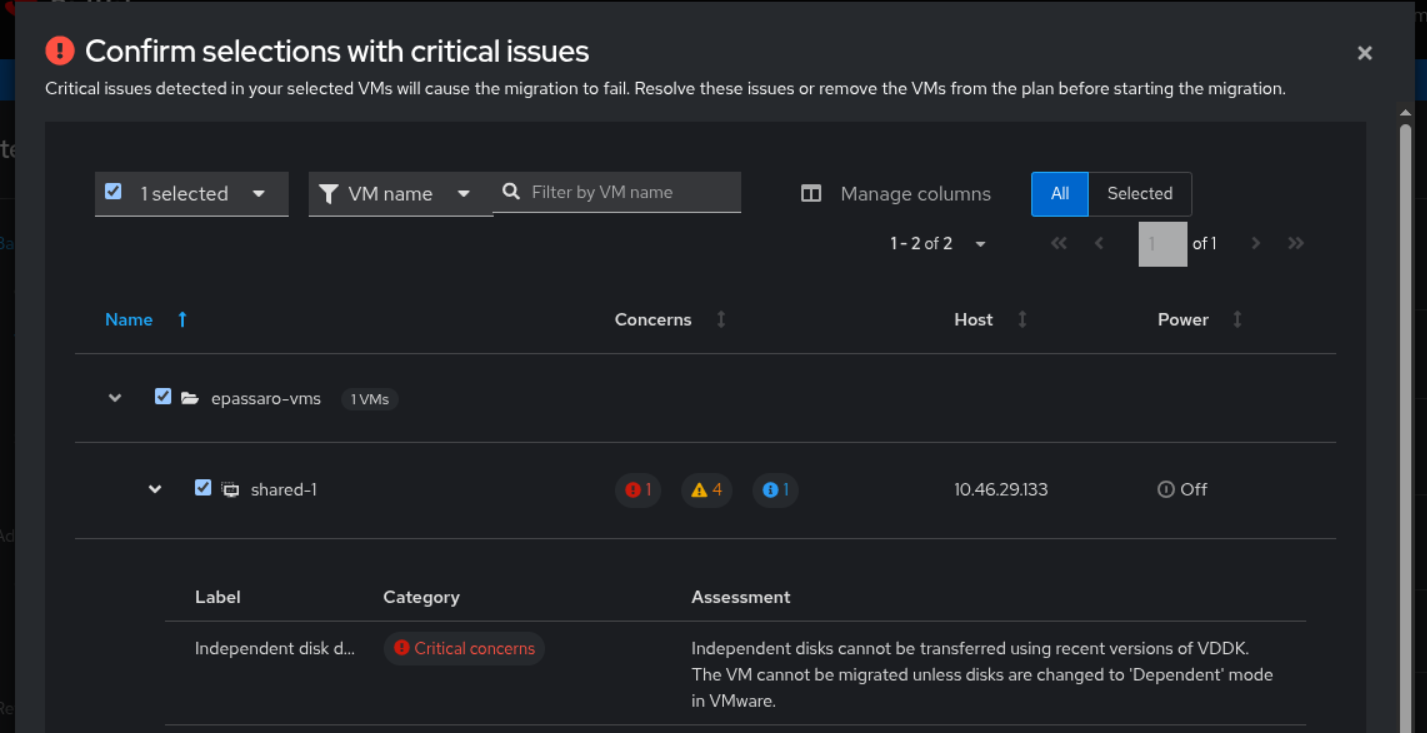
Task: Click the warning concerns badge showing 4
Action: coord(707,490)
